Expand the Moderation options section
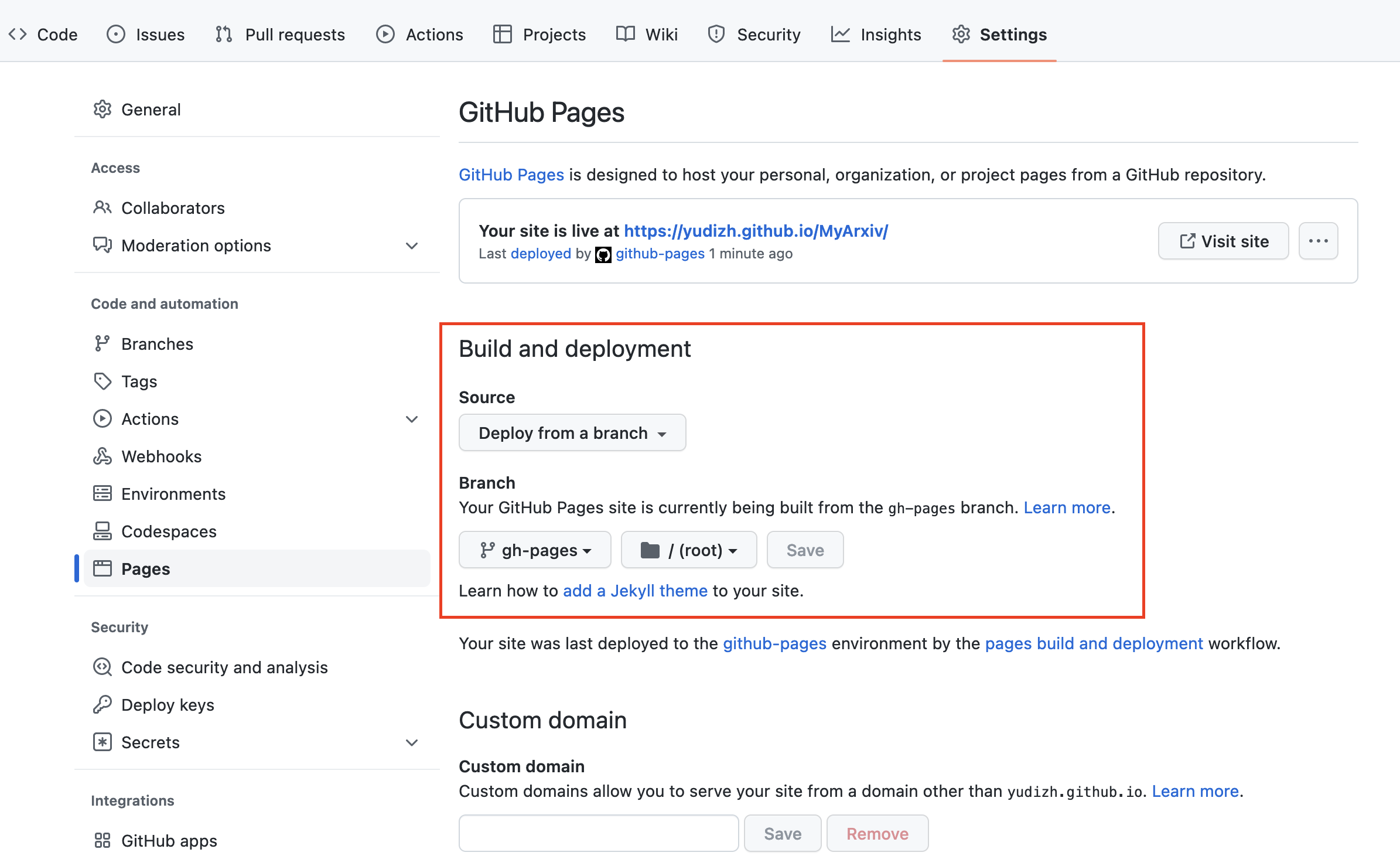 [x=412, y=246]
